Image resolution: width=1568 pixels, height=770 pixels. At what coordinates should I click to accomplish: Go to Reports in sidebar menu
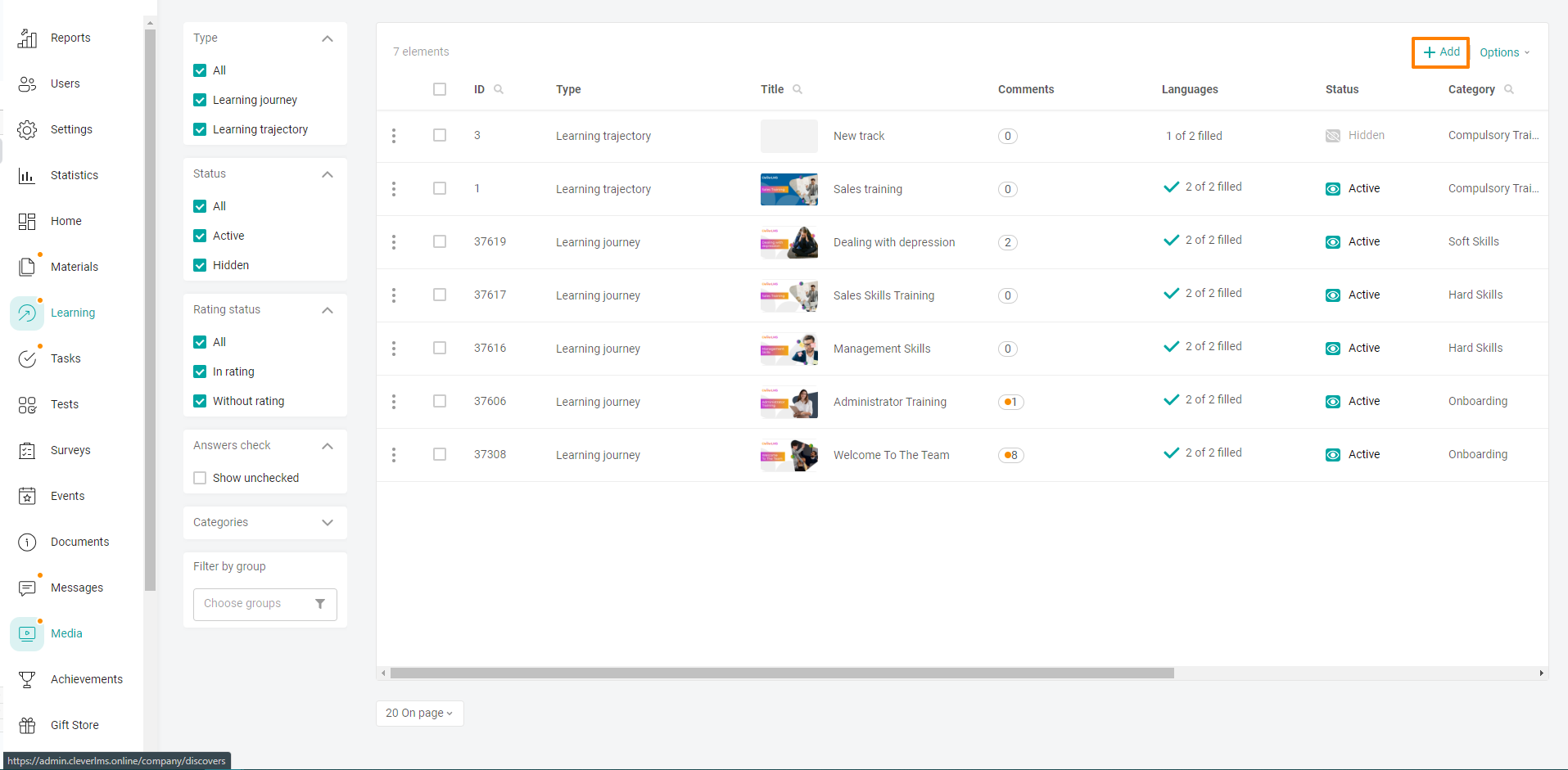[x=70, y=38]
